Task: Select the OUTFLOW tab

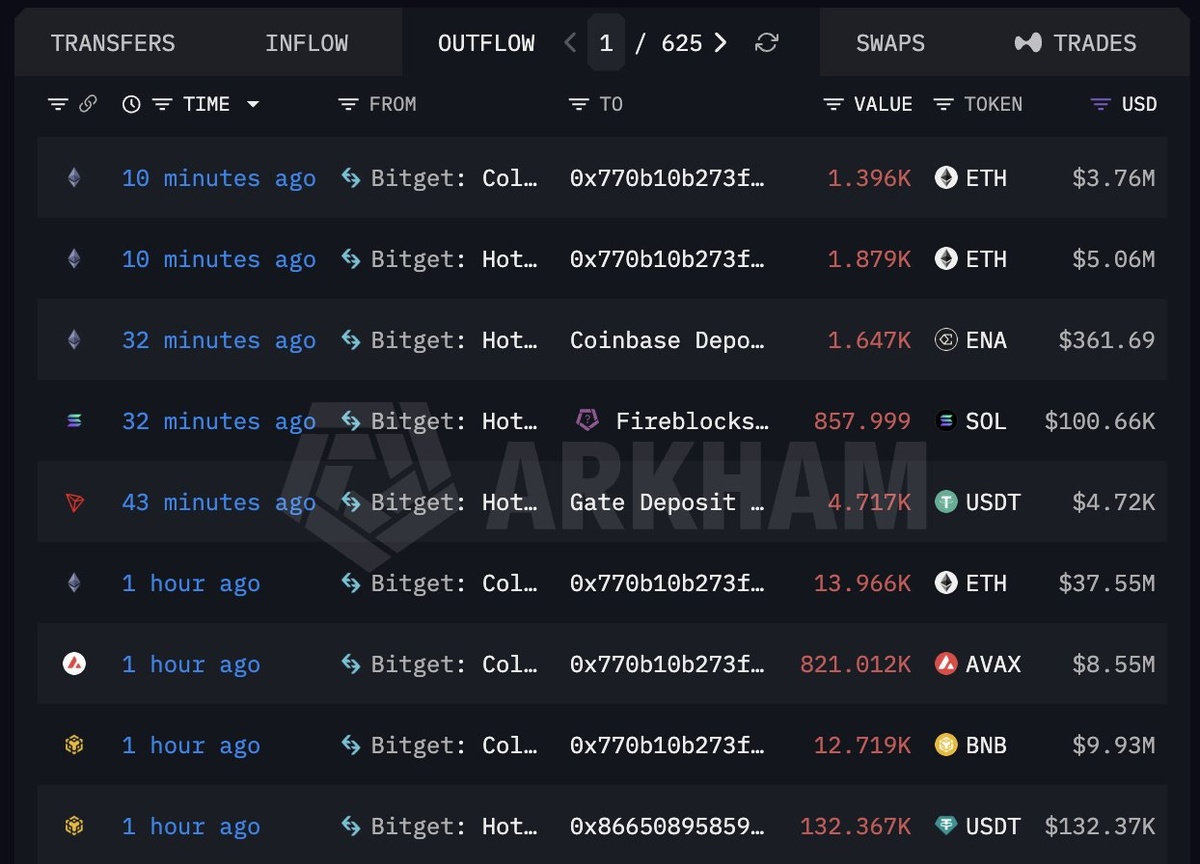Action: [x=486, y=43]
